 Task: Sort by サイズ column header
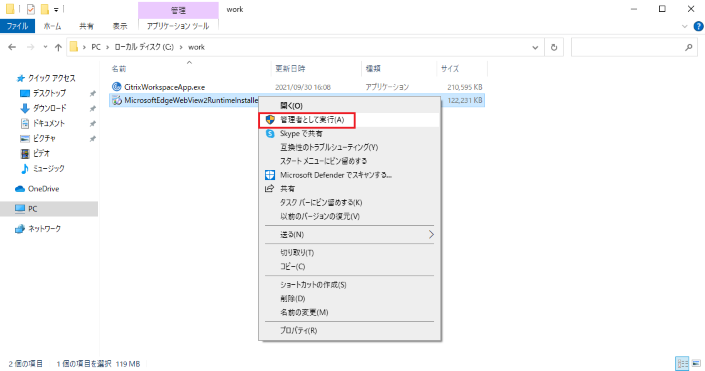(x=450, y=68)
